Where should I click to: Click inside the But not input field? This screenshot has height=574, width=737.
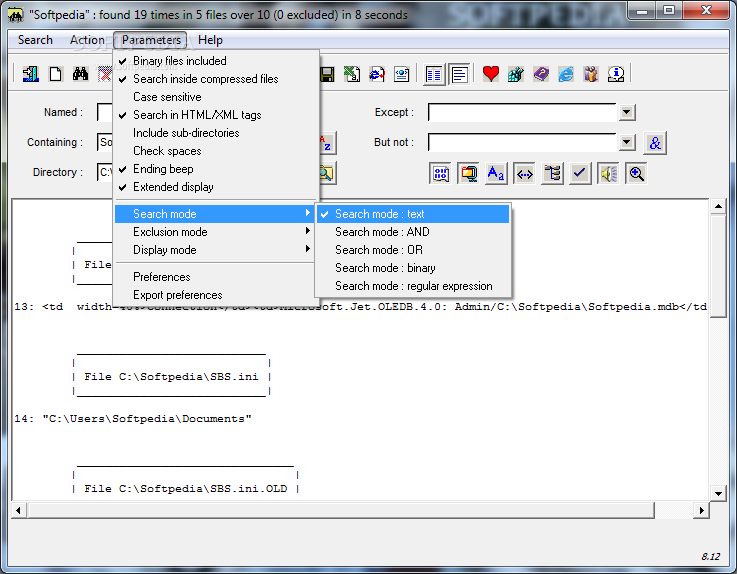pos(522,142)
